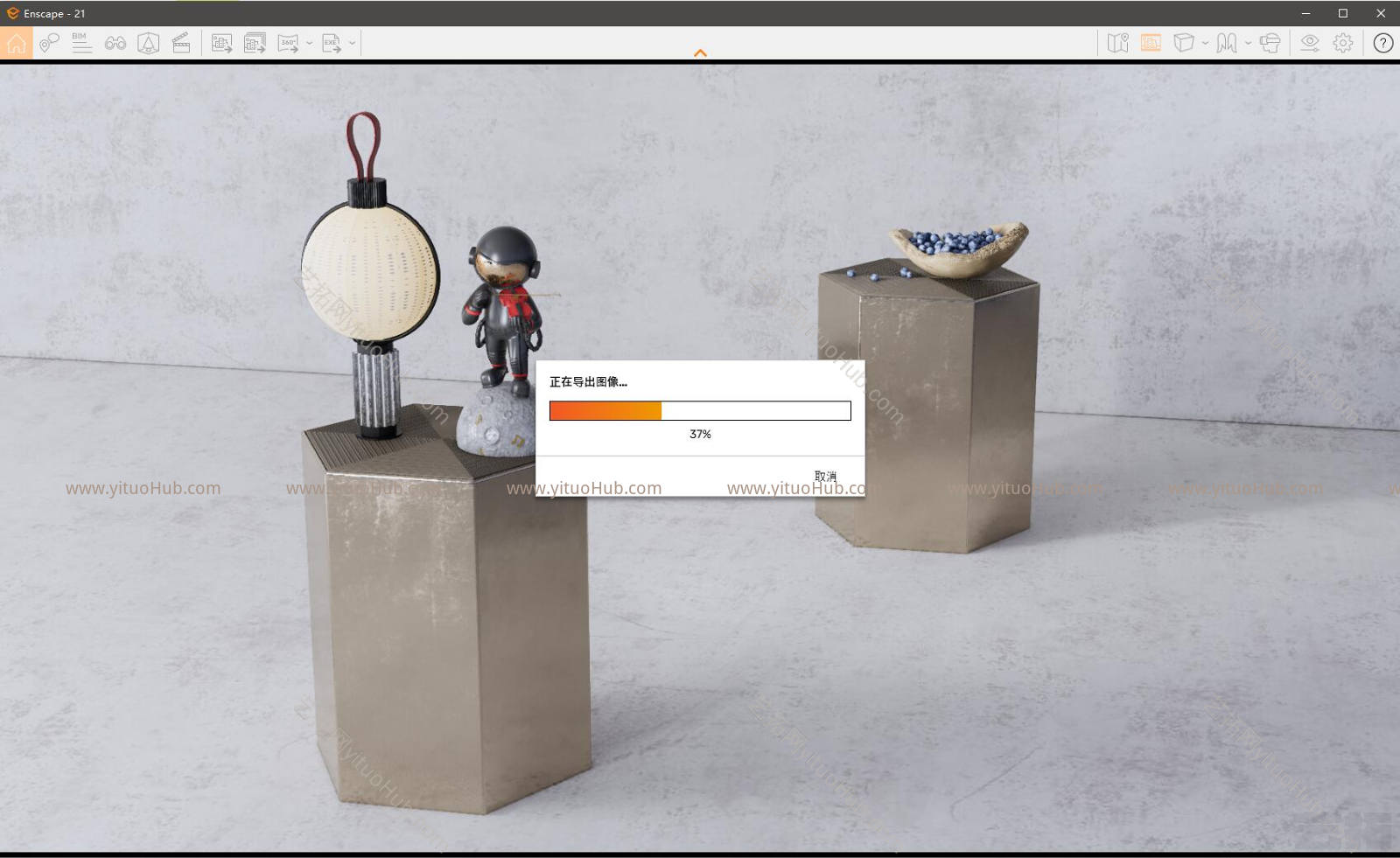This screenshot has width=1400, height=858.
Task: Click the Navigation fly mode icon
Action: tap(1227, 43)
